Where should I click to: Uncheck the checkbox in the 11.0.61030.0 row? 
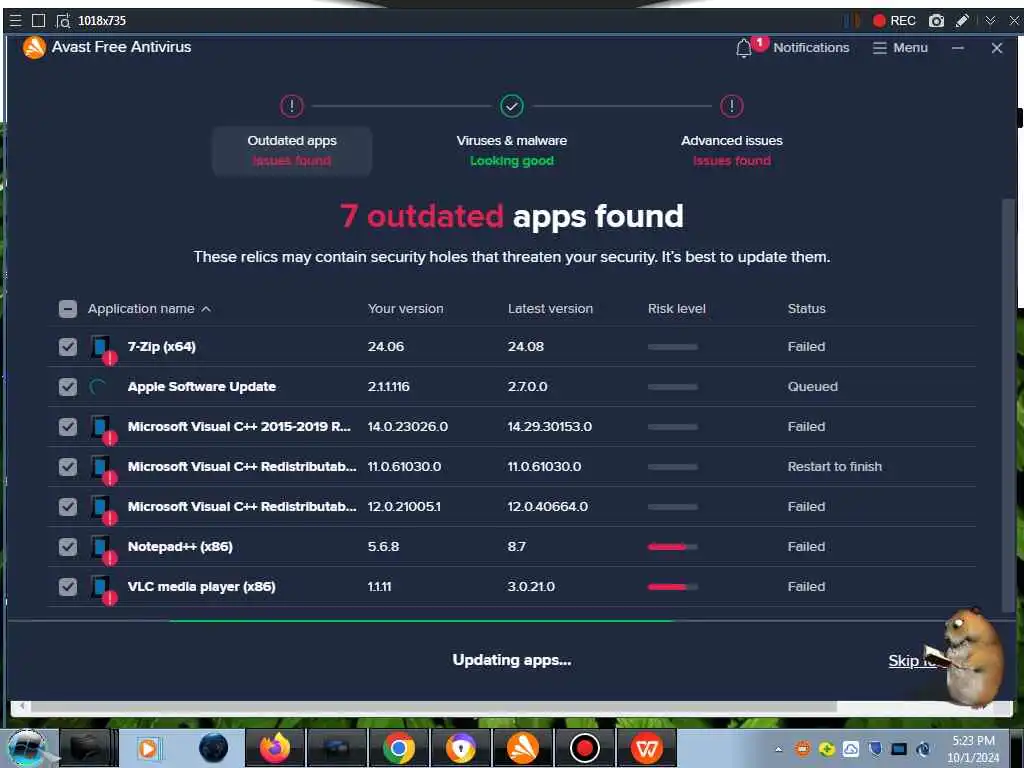pos(68,467)
